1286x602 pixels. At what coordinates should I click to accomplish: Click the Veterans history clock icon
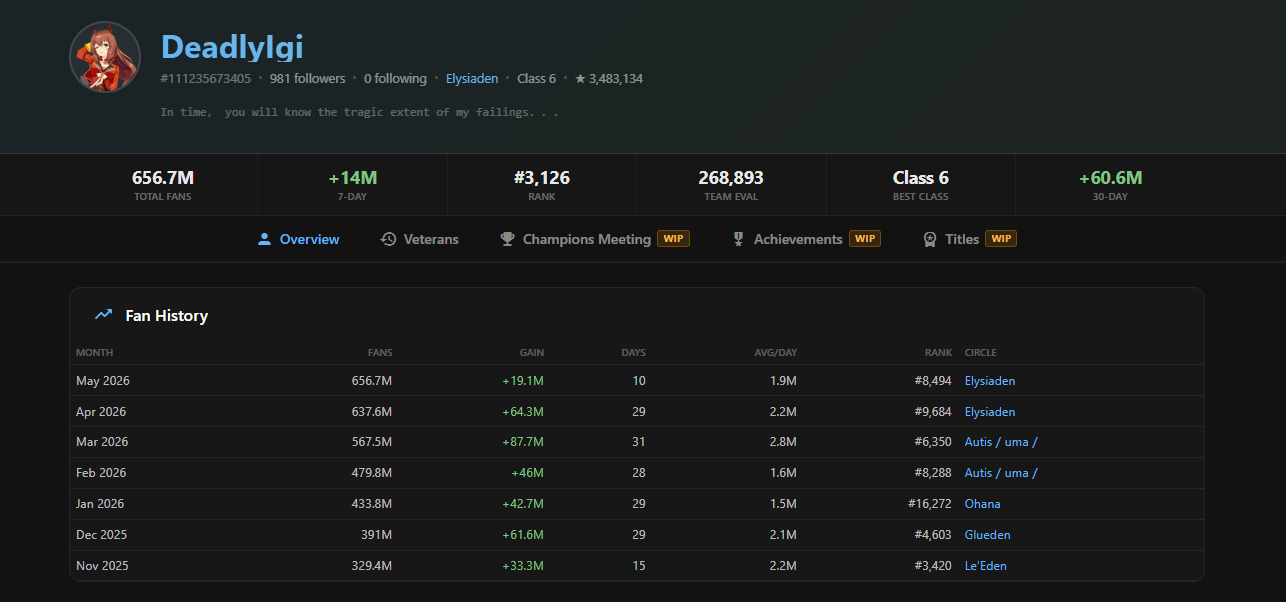point(388,239)
